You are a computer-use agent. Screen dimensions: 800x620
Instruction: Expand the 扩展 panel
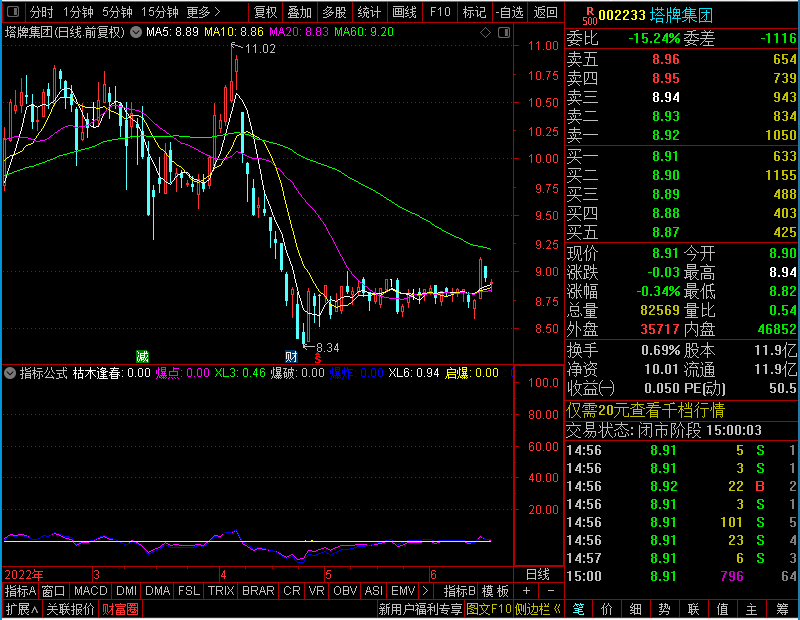click(22, 609)
